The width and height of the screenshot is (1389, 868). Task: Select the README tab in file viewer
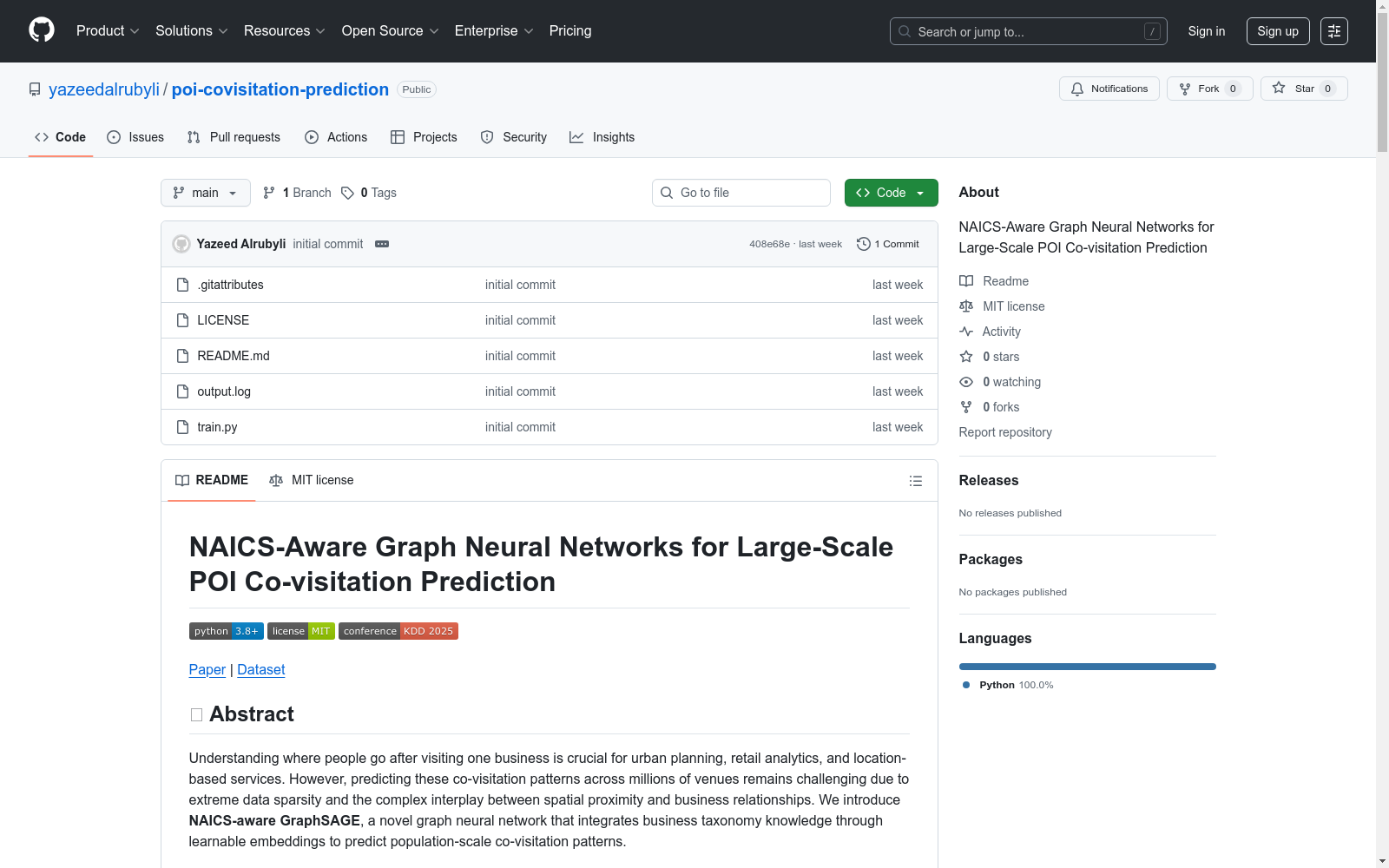tap(212, 480)
